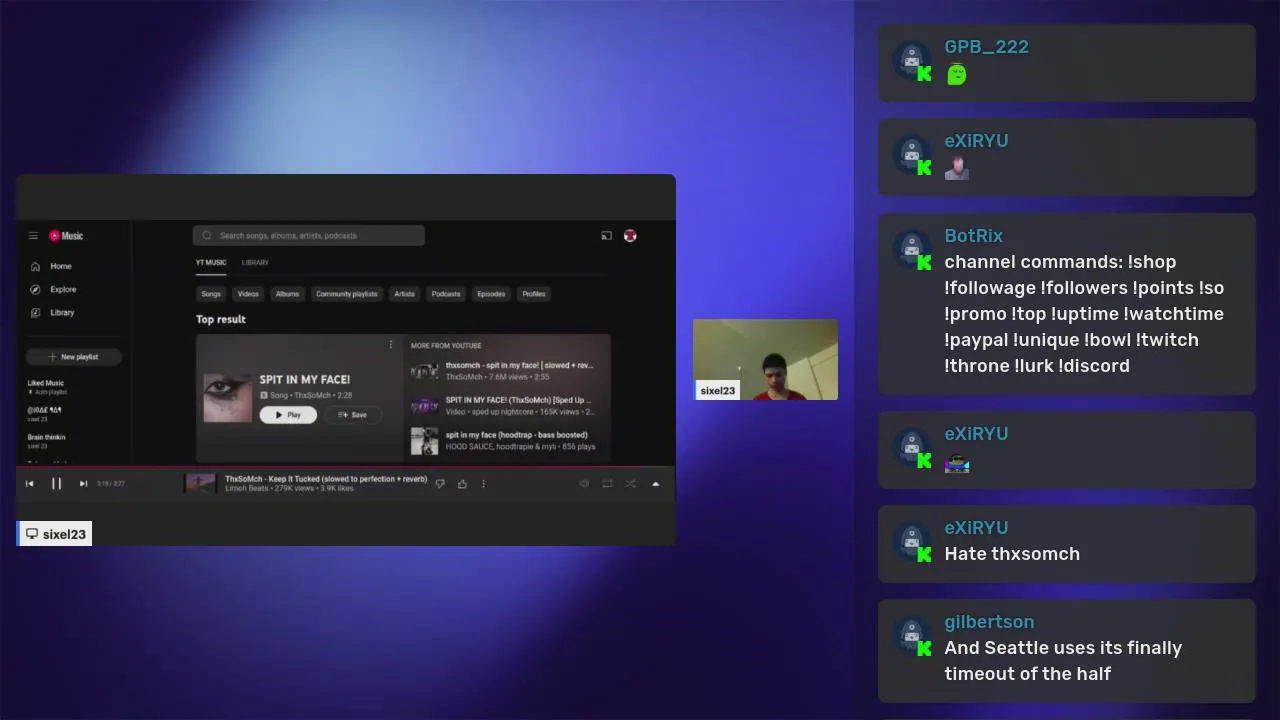Image resolution: width=1280 pixels, height=720 pixels.
Task: Click the YouTube Music logo
Action: pyautogui.click(x=66, y=236)
